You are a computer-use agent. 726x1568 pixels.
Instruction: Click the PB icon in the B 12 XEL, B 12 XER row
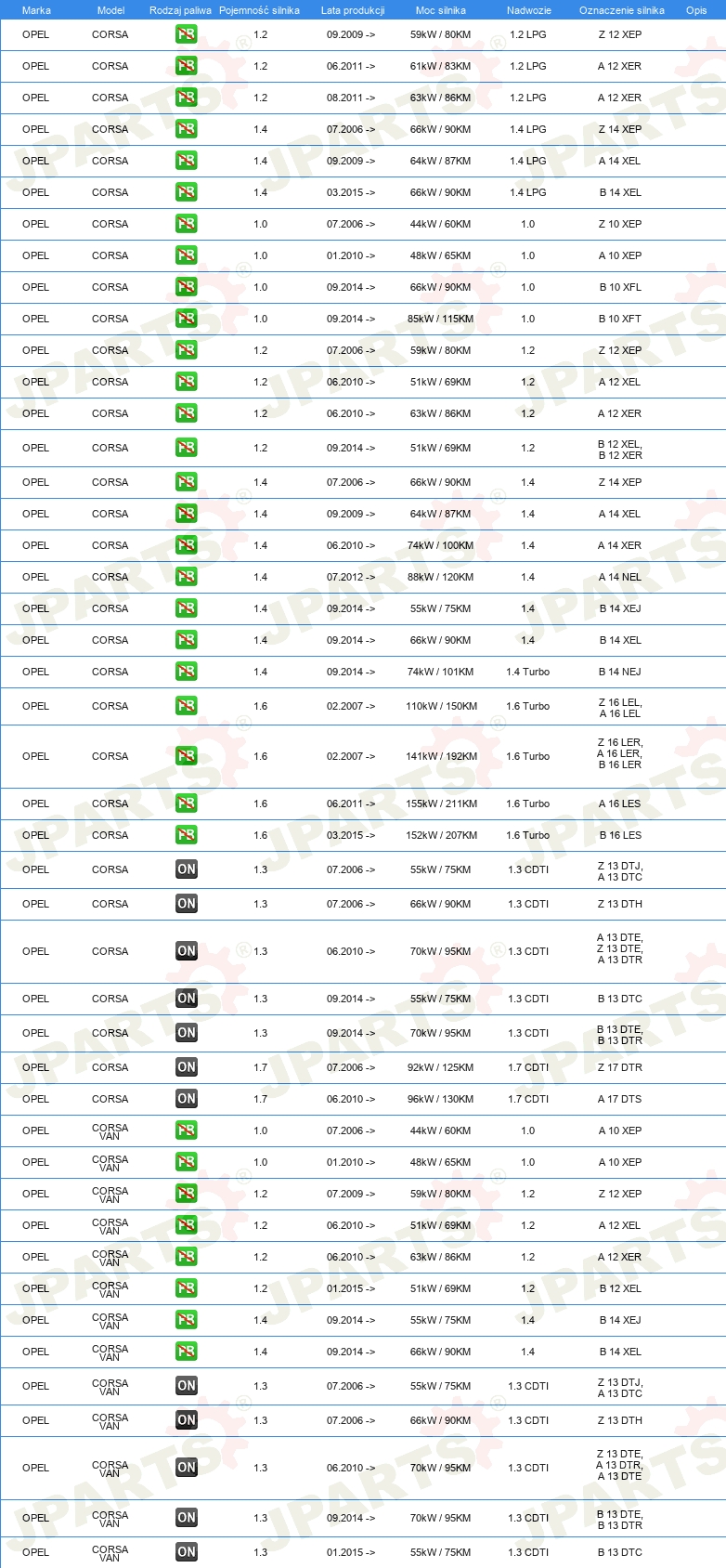187,448
